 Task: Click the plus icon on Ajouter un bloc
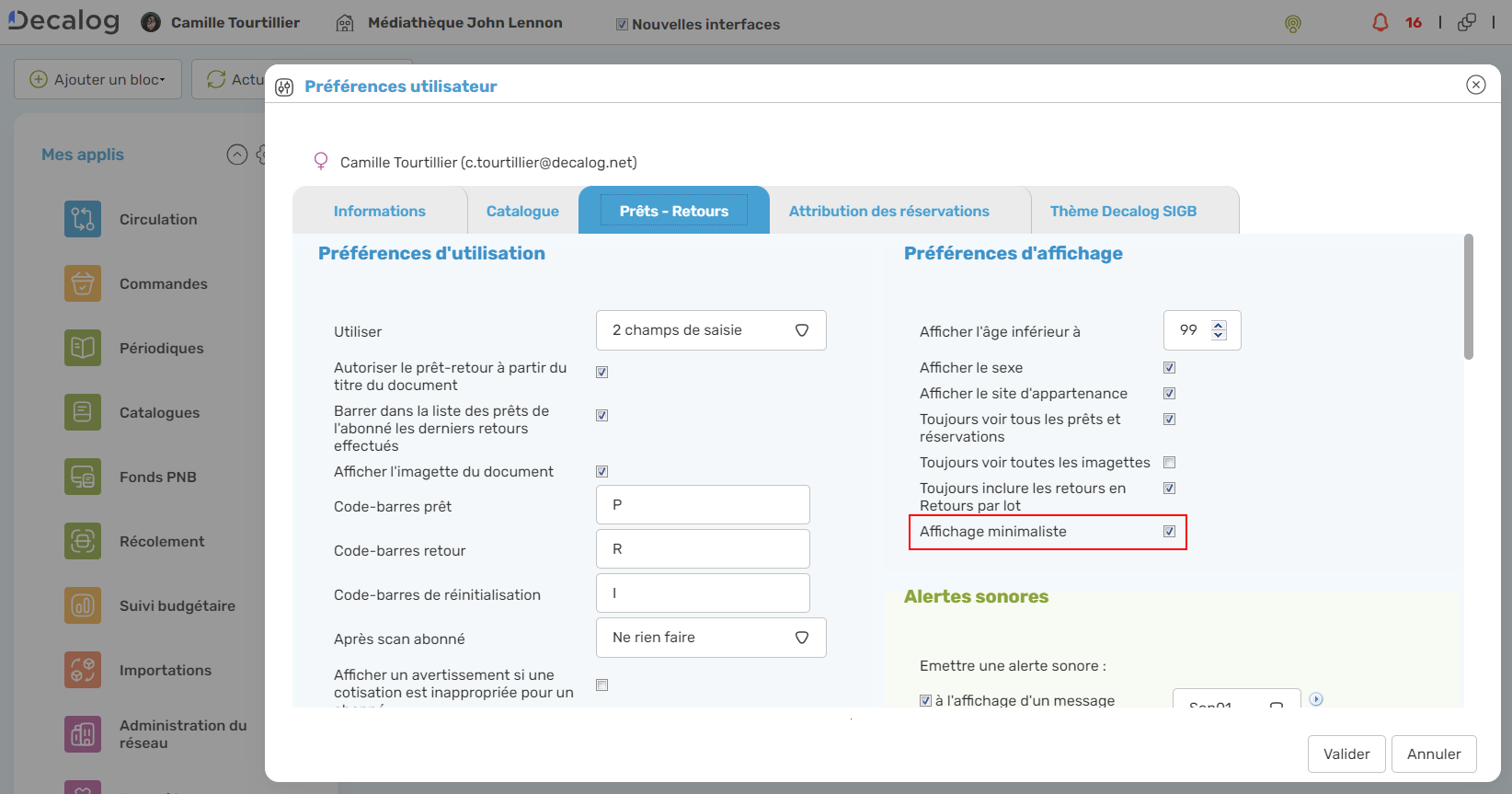(39, 79)
